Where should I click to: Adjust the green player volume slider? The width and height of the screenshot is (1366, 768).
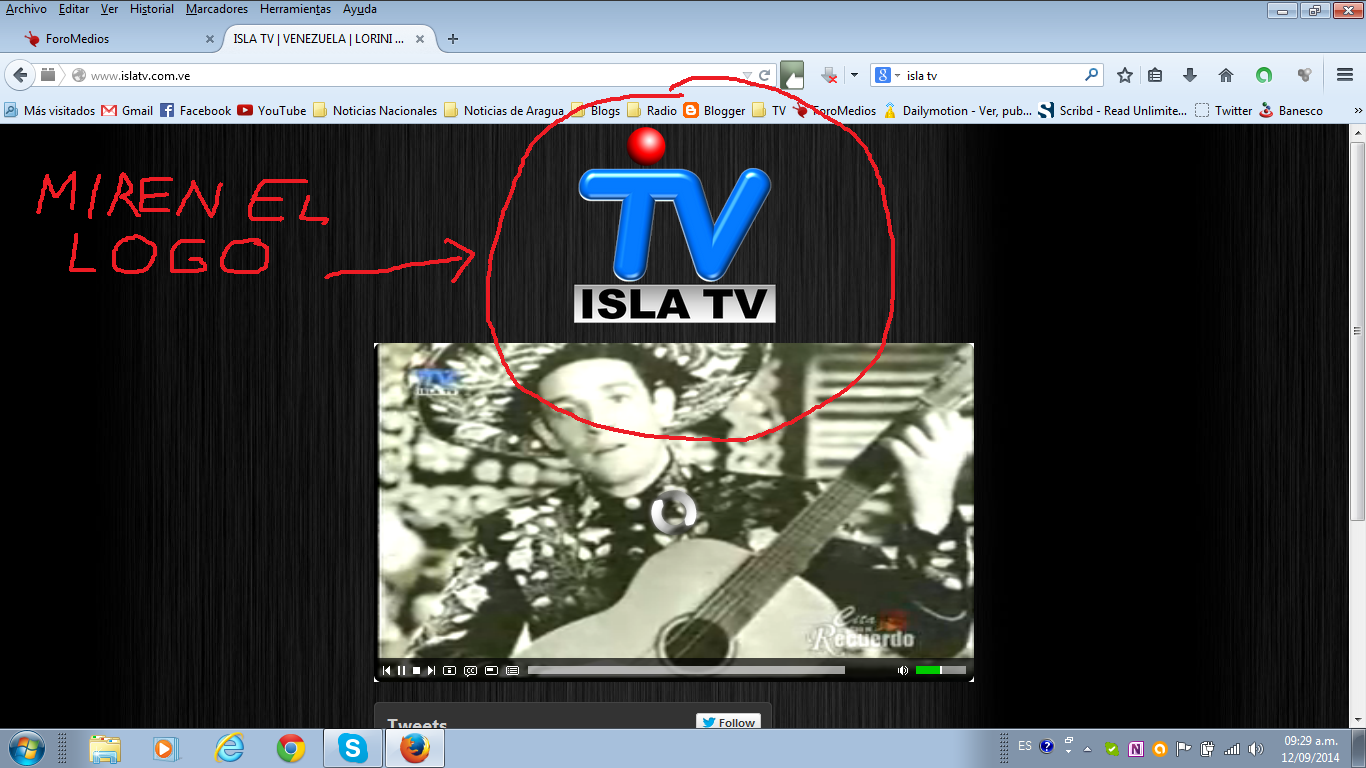click(941, 670)
